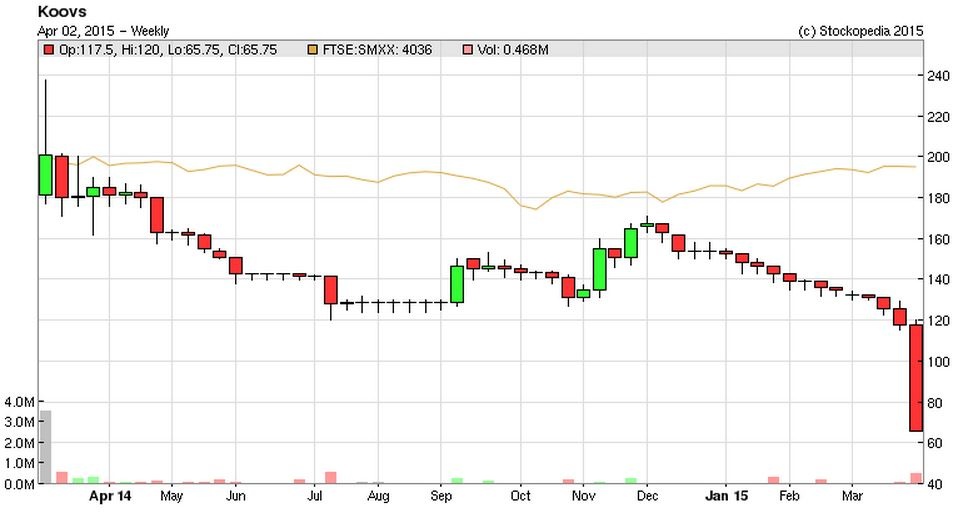Click the '100' price axis label
The height and width of the screenshot is (520, 963).
click(x=938, y=362)
